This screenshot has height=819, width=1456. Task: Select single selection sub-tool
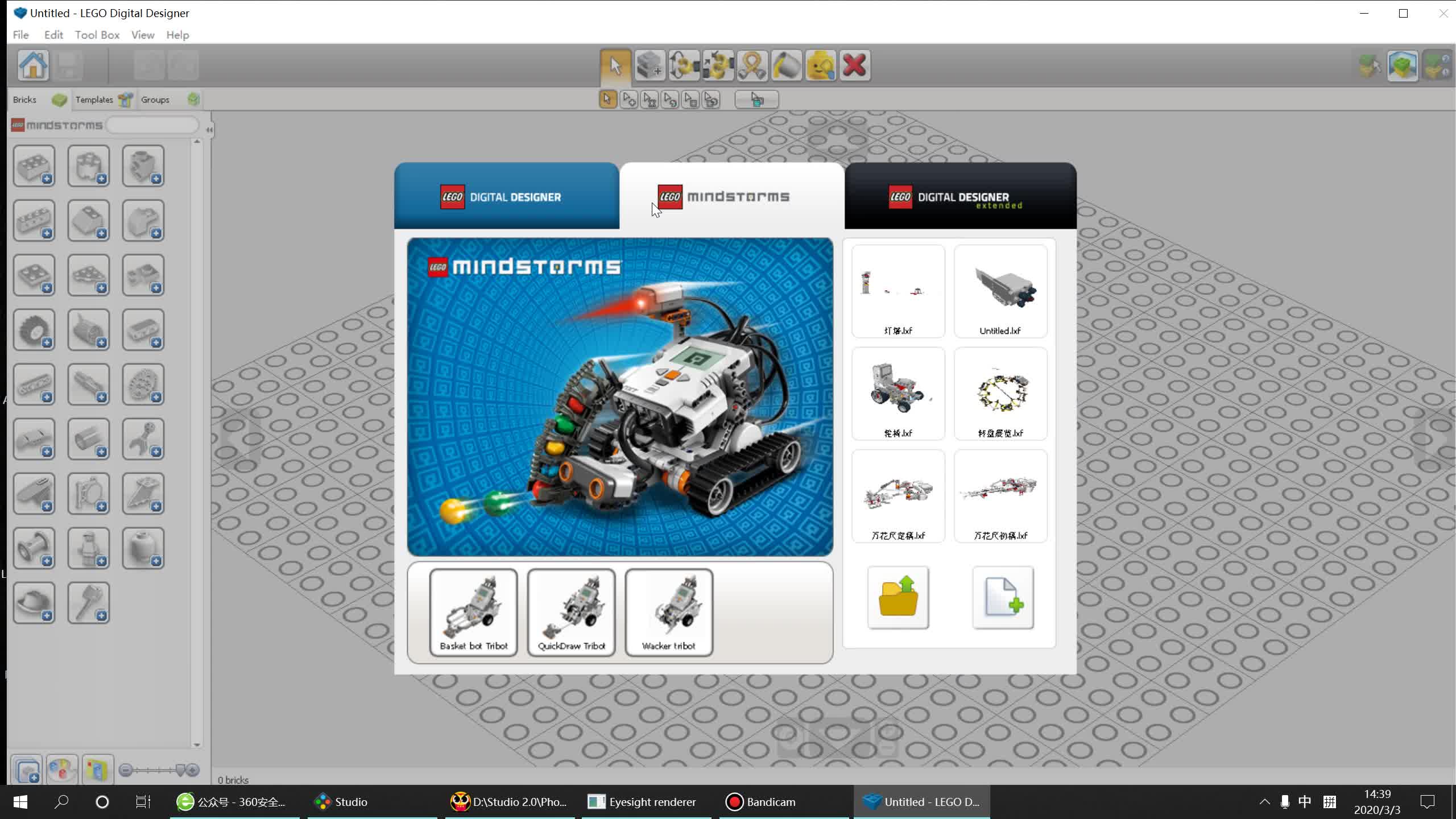tap(607, 100)
